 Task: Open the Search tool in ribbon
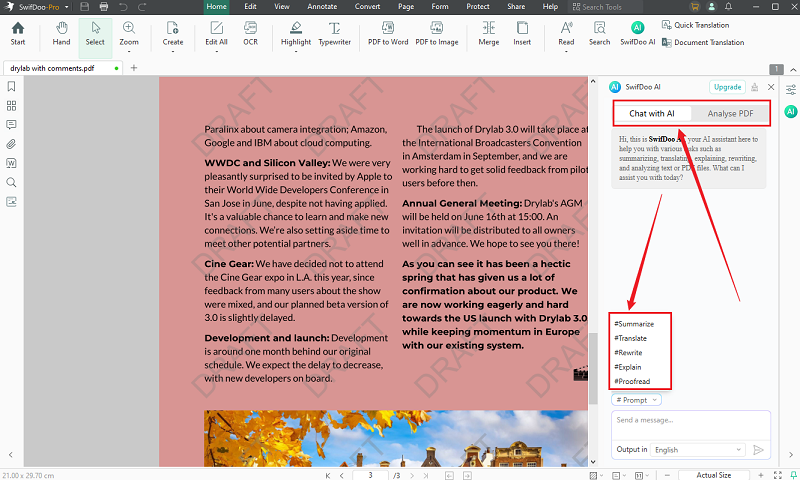pyautogui.click(x=599, y=34)
